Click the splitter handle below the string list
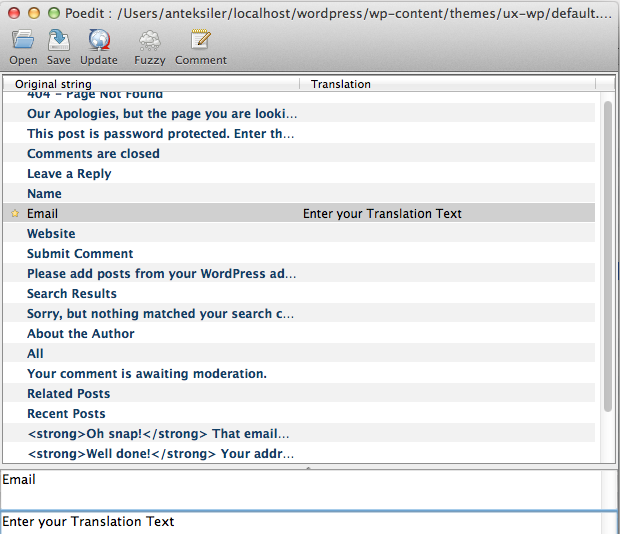Image resolution: width=620 pixels, height=534 pixels. (x=308, y=467)
